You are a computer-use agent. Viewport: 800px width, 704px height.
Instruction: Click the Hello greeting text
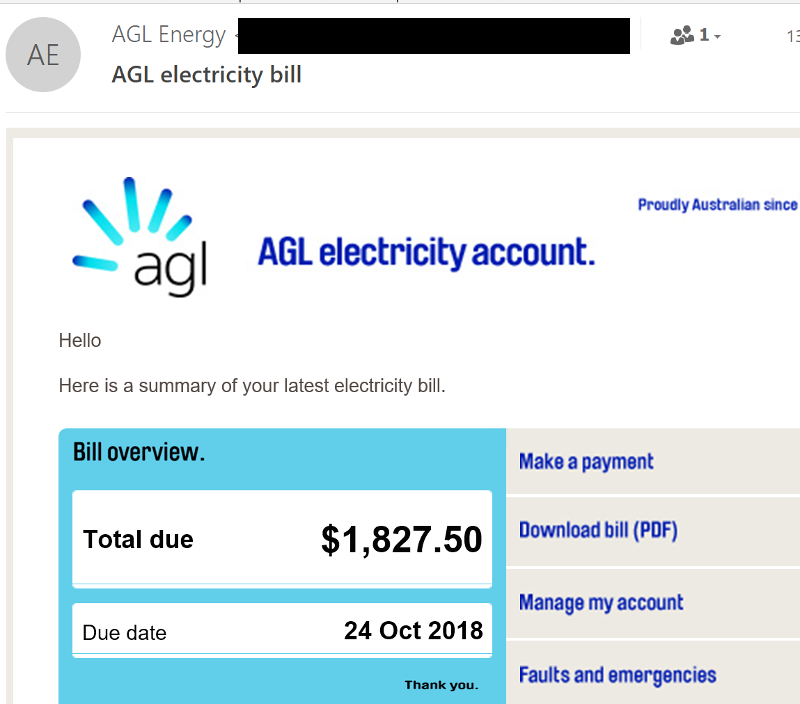tap(80, 340)
